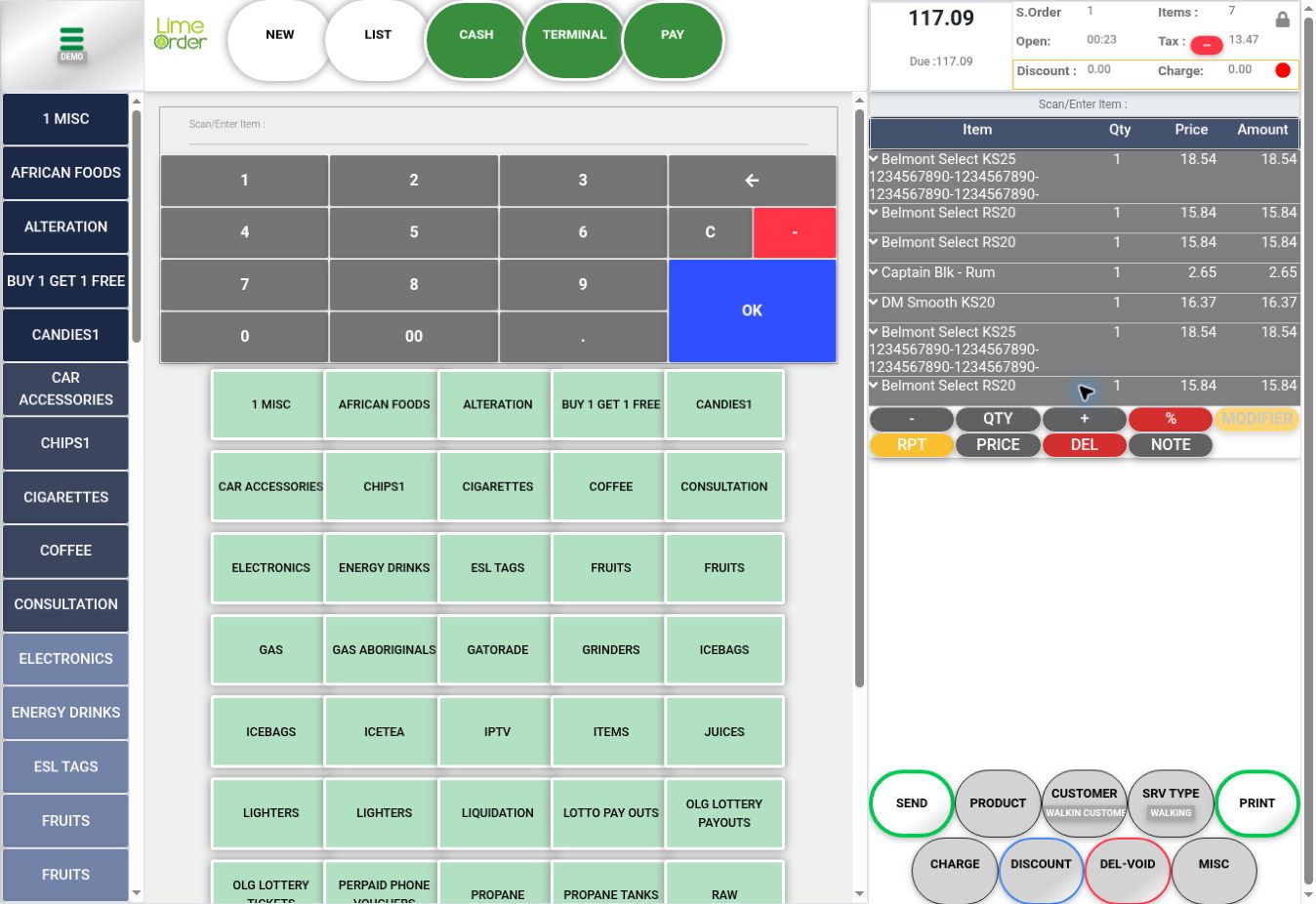Open the SRV TYPE selector
1316x904 pixels.
click(x=1171, y=803)
